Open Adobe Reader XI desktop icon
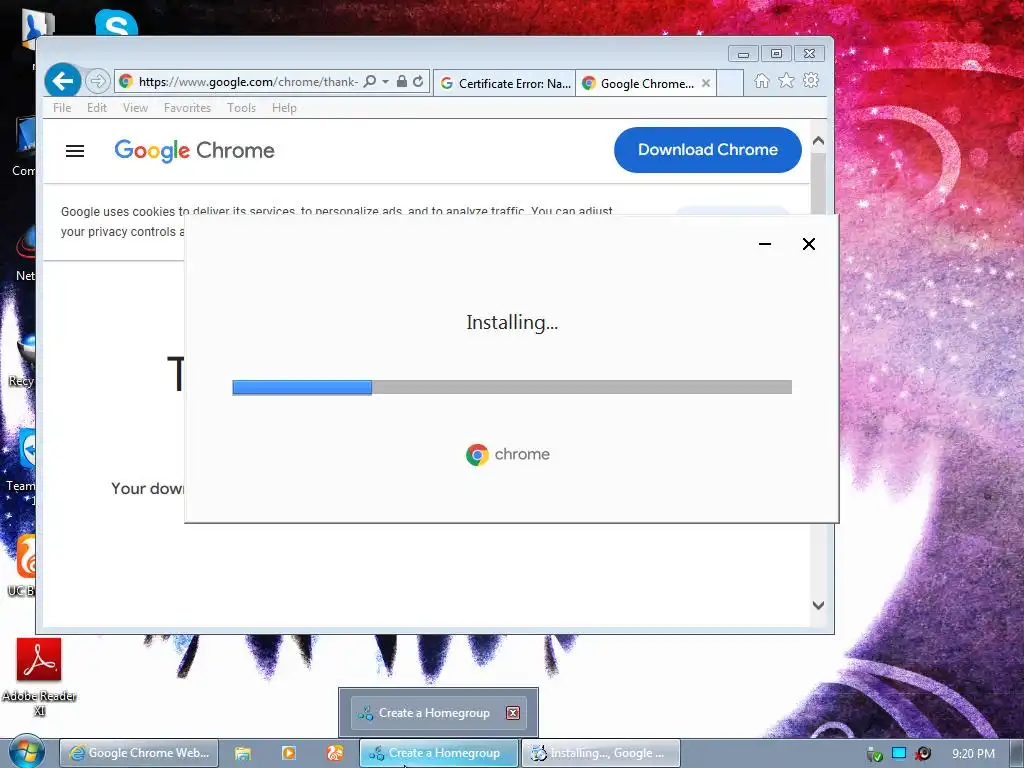Screen dimensions: 1024x768 tap(39, 677)
